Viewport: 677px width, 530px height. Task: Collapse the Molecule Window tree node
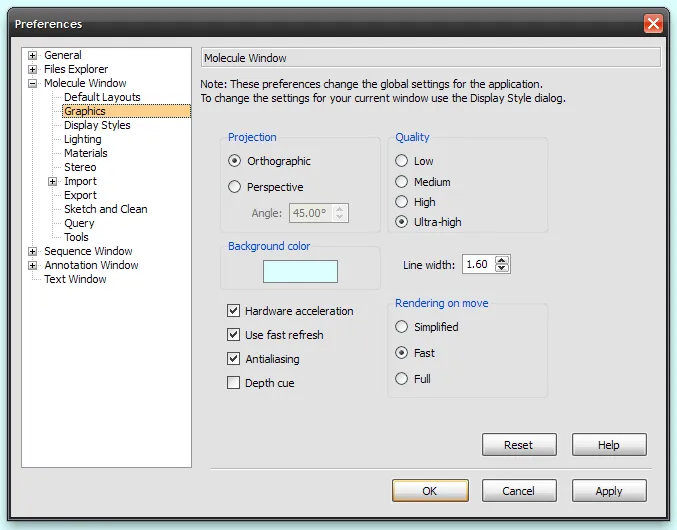(x=33, y=84)
